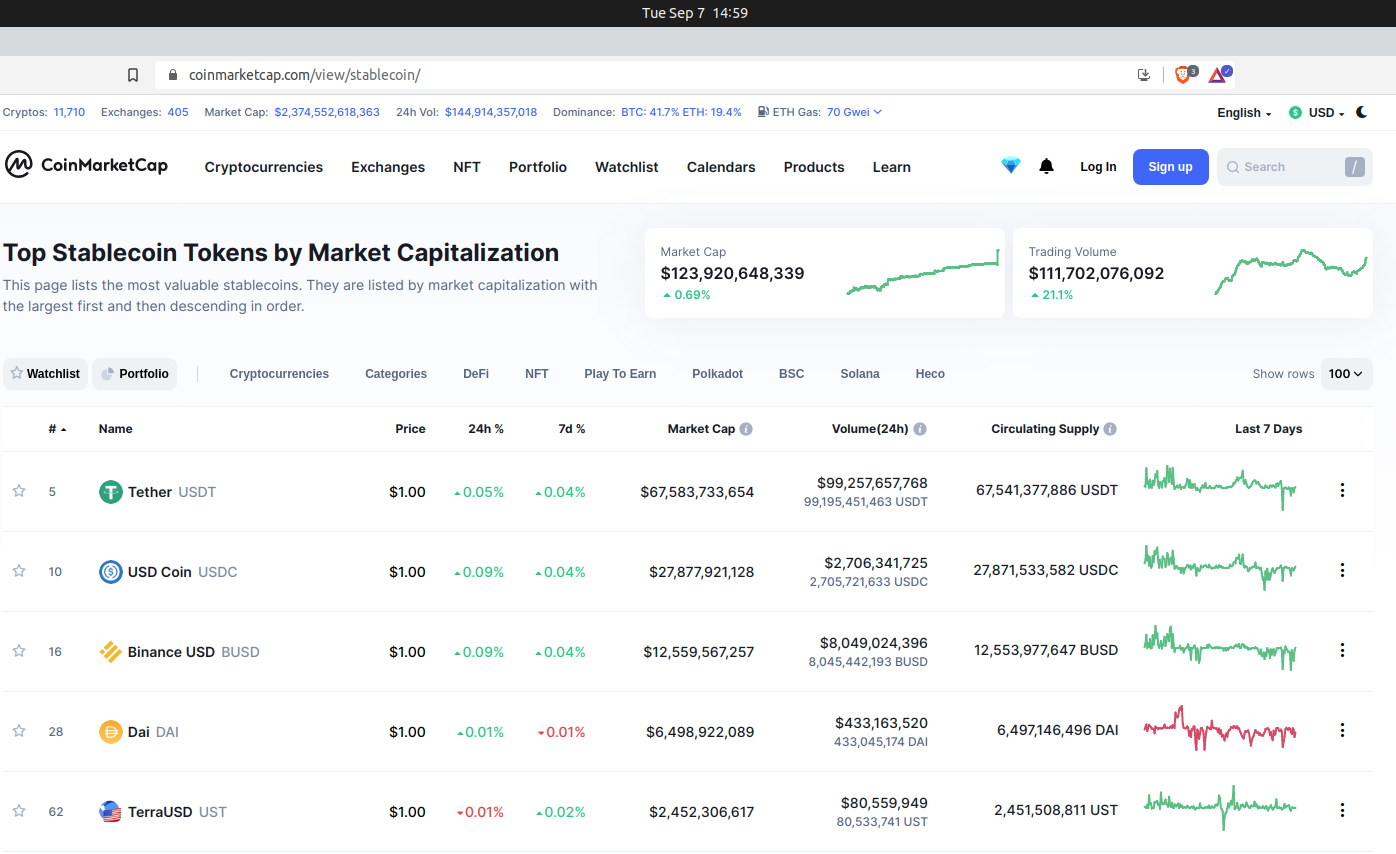Go to Portfolio in main navigation
Screen dimensions: 1396x854
click(x=538, y=167)
